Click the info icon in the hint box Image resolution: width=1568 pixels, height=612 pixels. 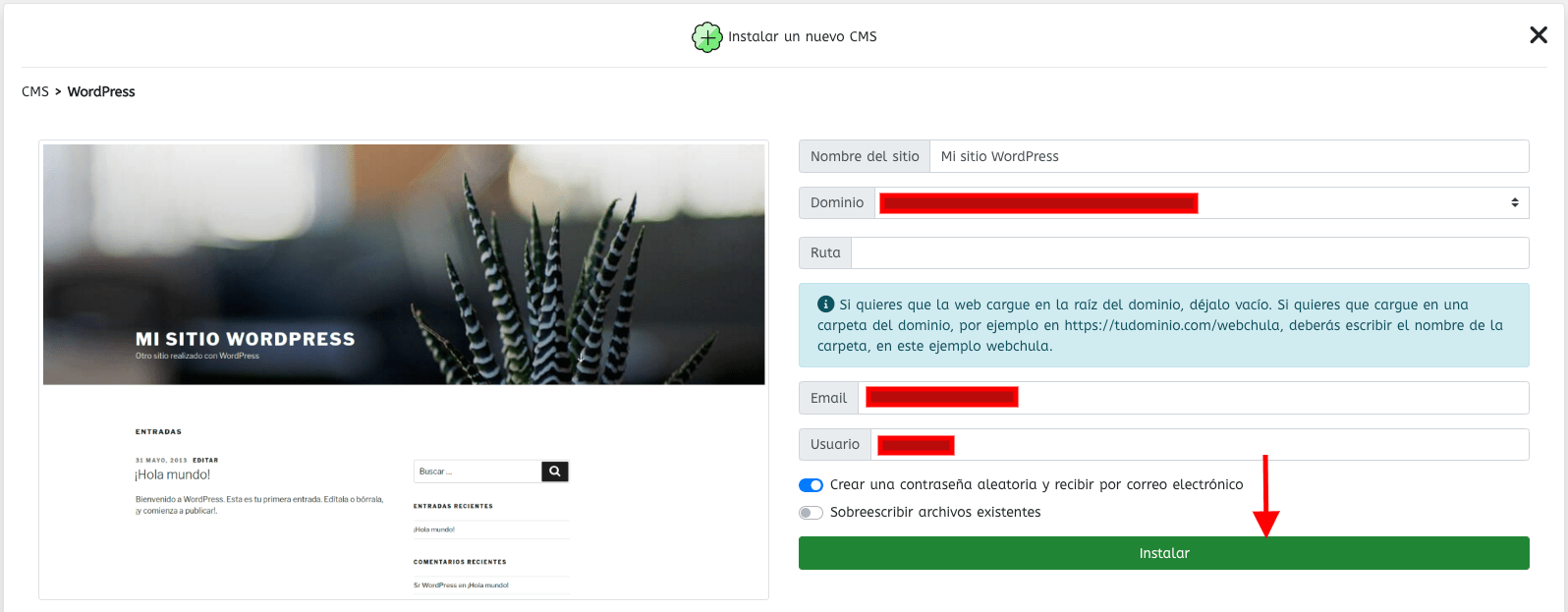click(x=825, y=305)
